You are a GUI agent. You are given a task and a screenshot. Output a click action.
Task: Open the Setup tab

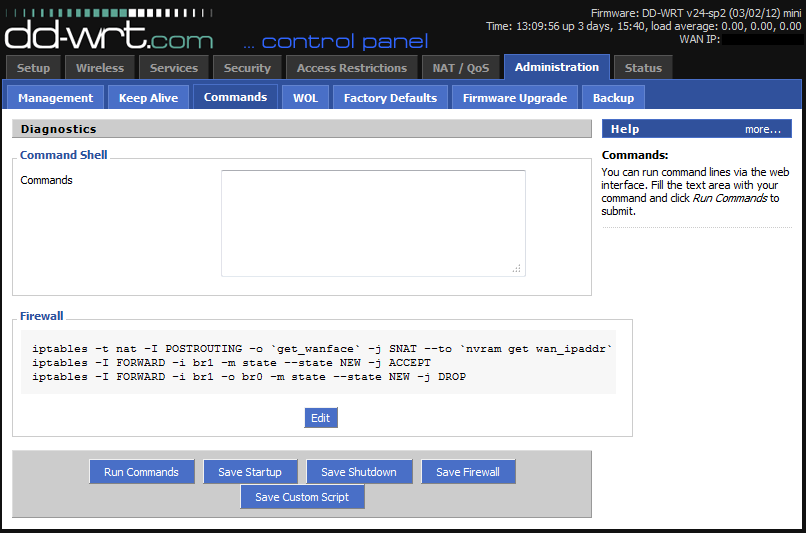(34, 68)
